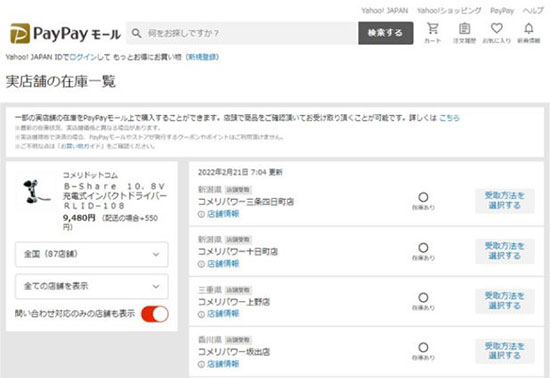Click the update timestamp 2022年2月21日

click(240, 172)
